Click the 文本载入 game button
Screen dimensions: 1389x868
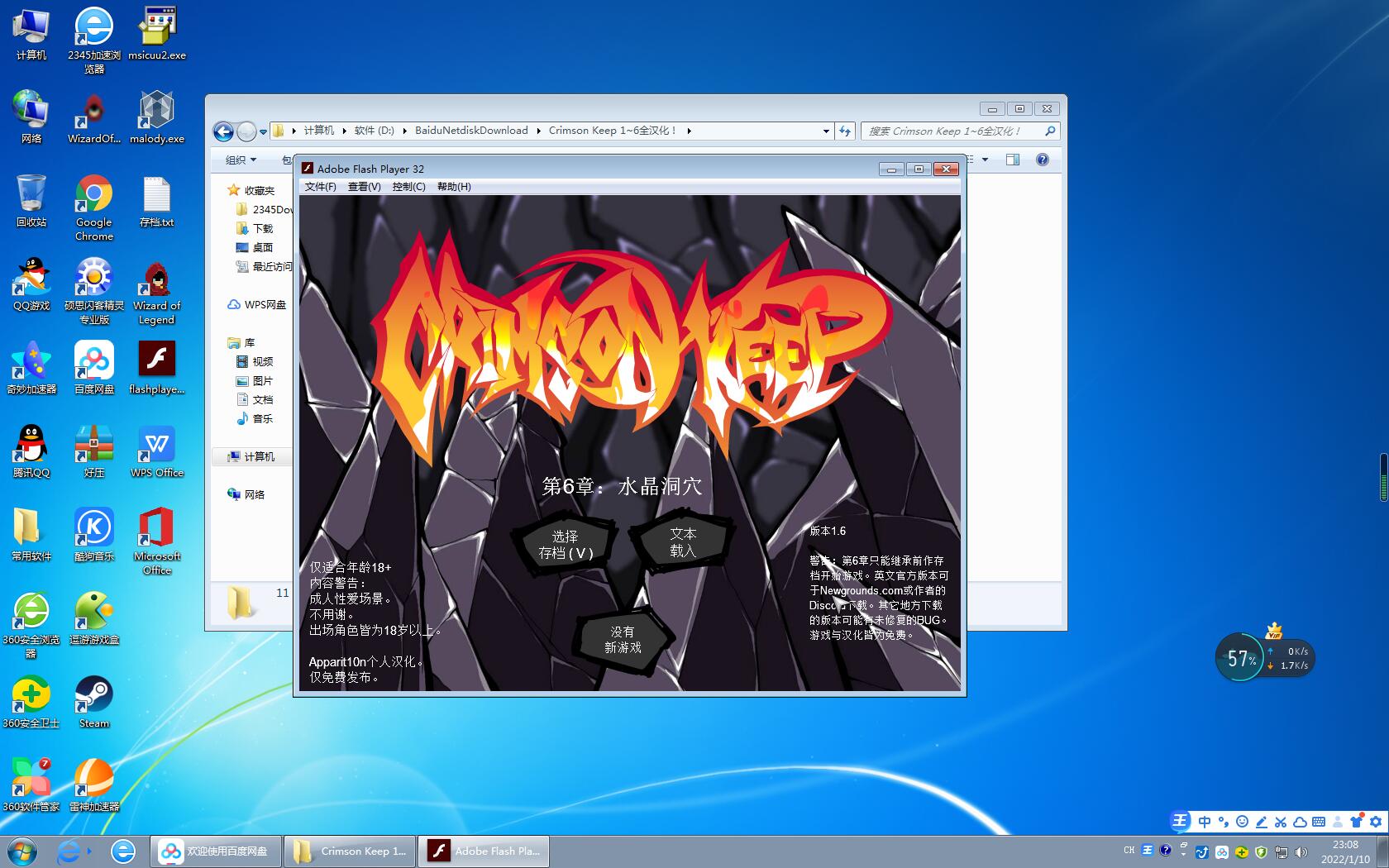(682, 542)
